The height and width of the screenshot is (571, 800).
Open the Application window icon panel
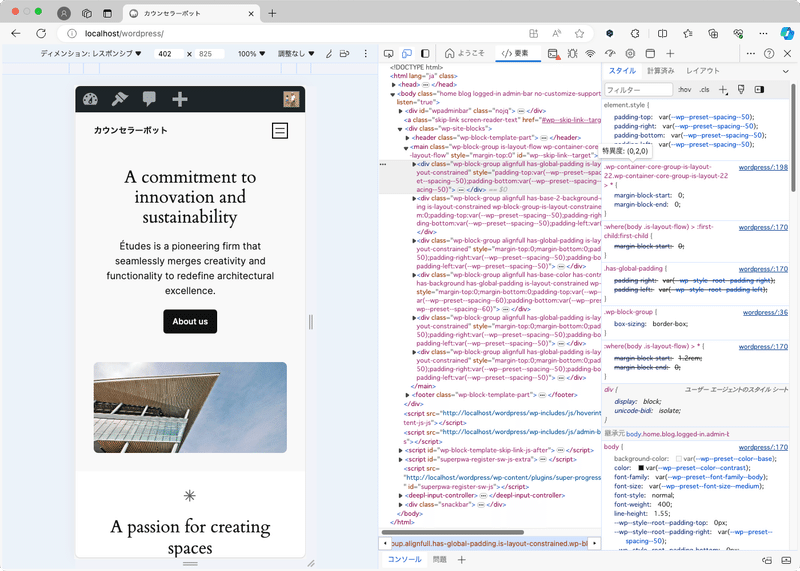(x=650, y=54)
